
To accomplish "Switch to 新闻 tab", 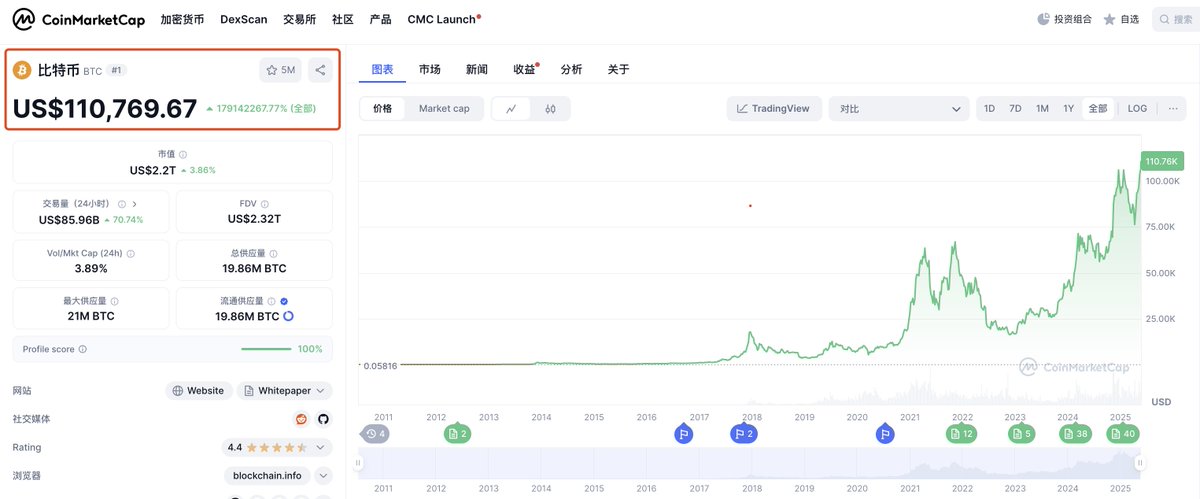I will click(477, 69).
